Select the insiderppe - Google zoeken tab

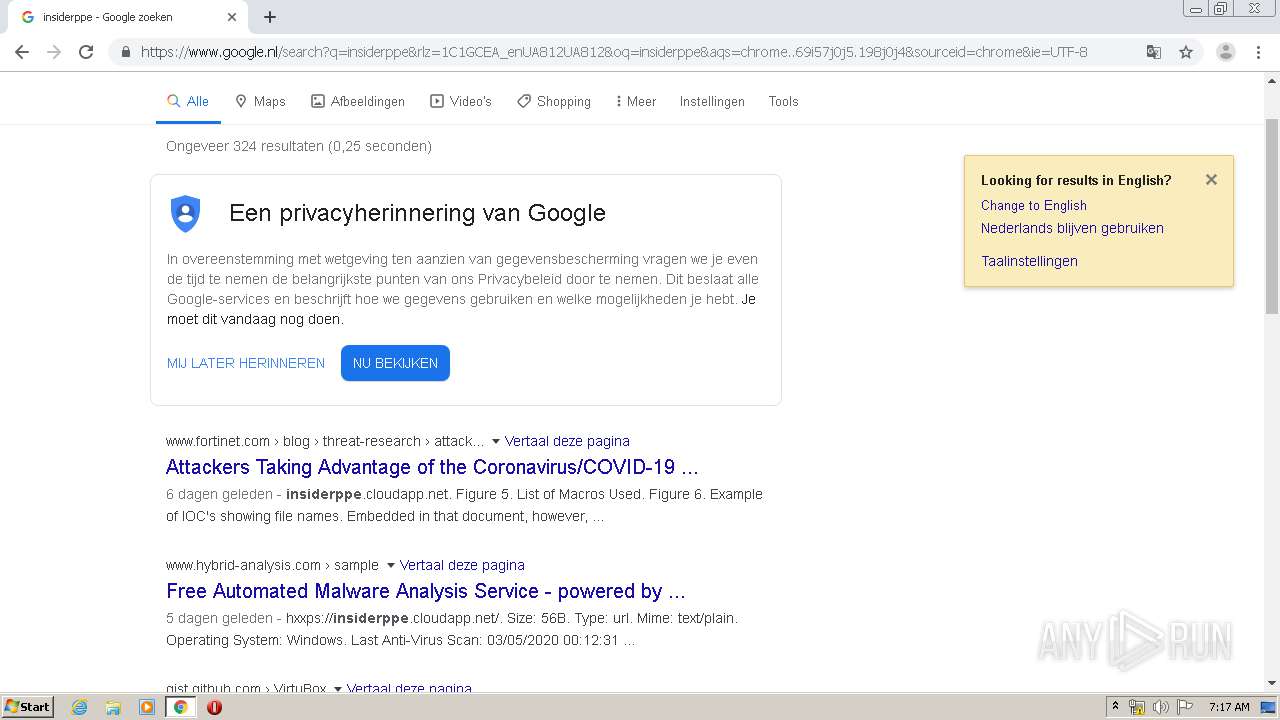click(x=125, y=17)
